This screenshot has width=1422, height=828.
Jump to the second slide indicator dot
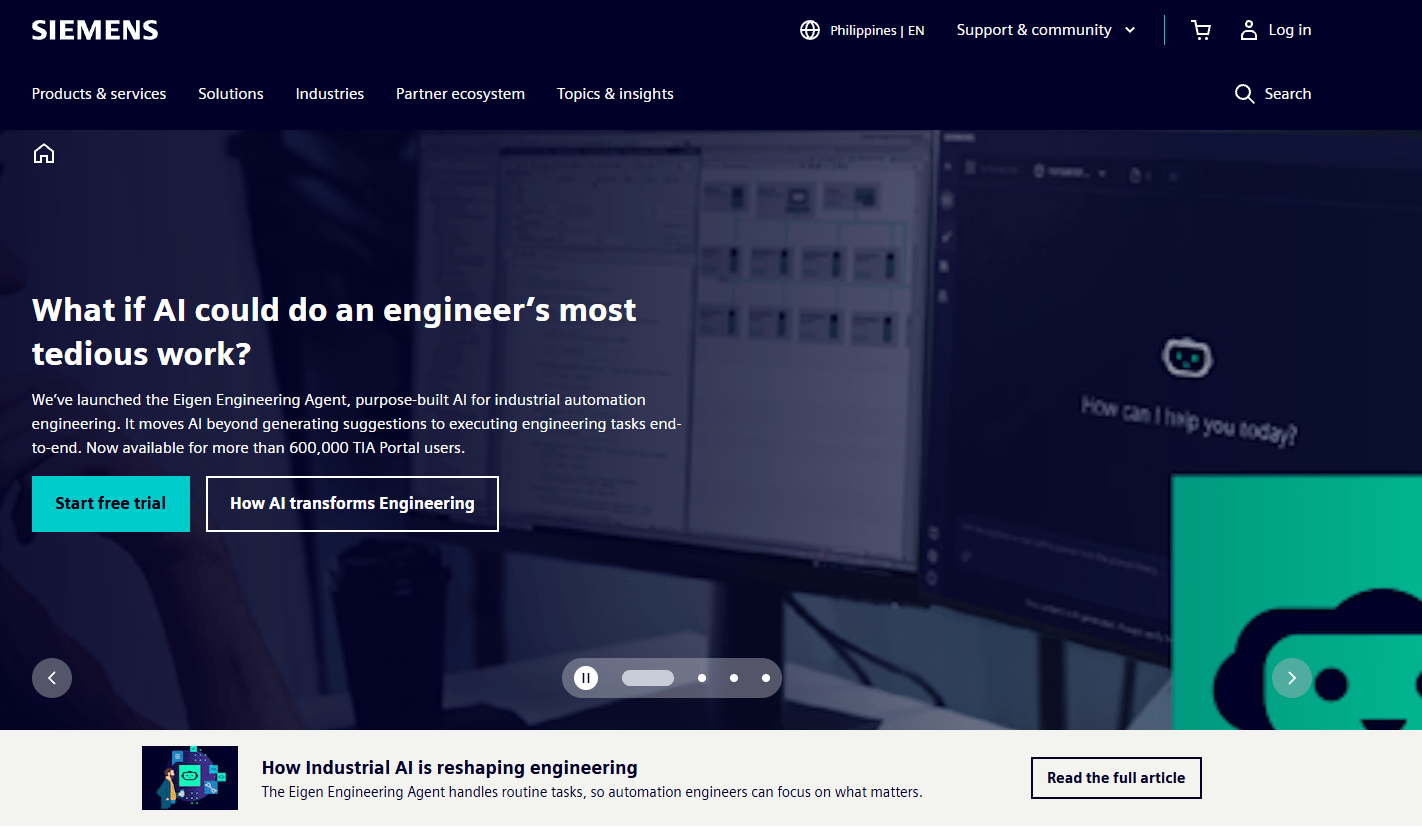(x=702, y=678)
